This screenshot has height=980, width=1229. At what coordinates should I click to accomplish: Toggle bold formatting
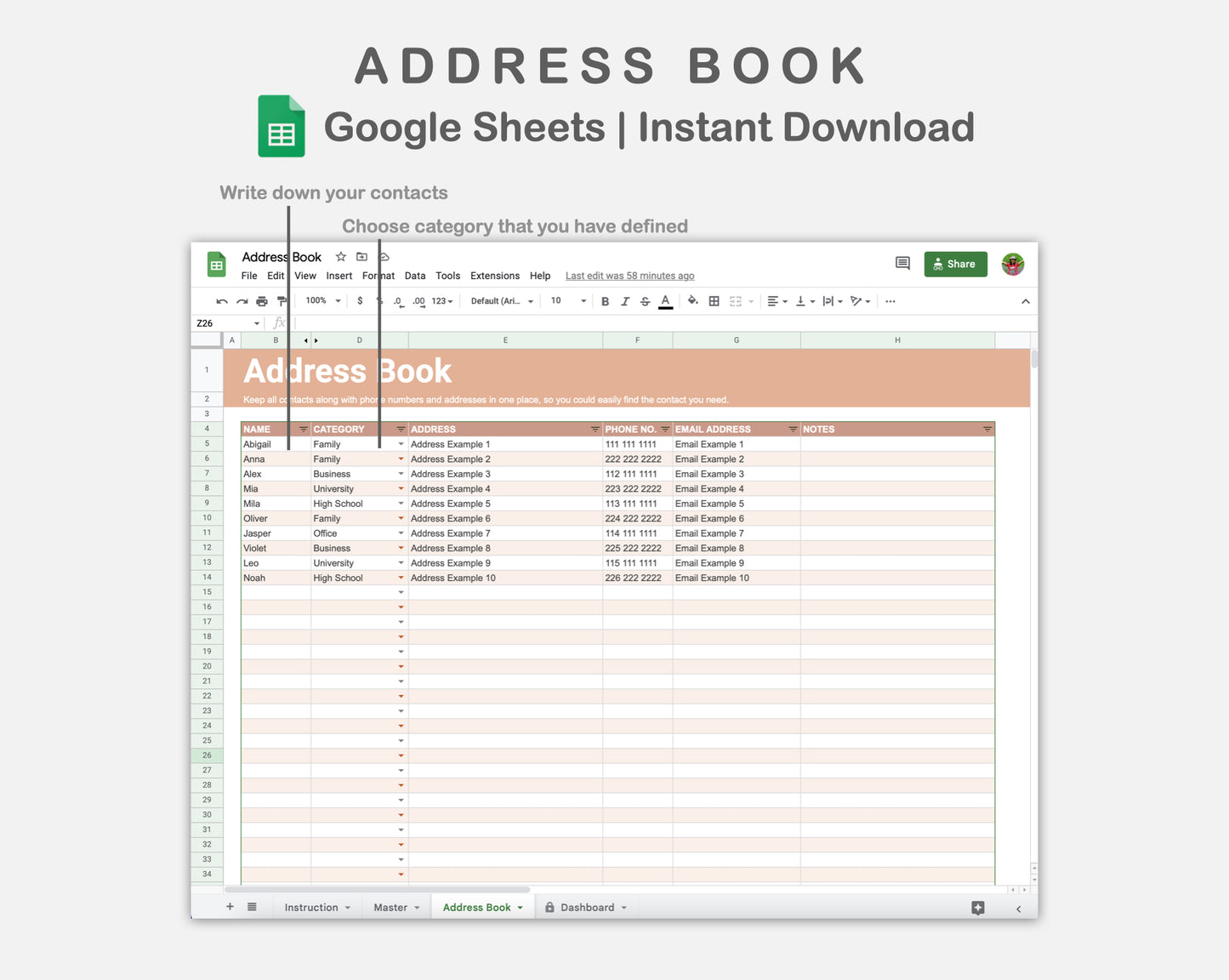pyautogui.click(x=605, y=301)
